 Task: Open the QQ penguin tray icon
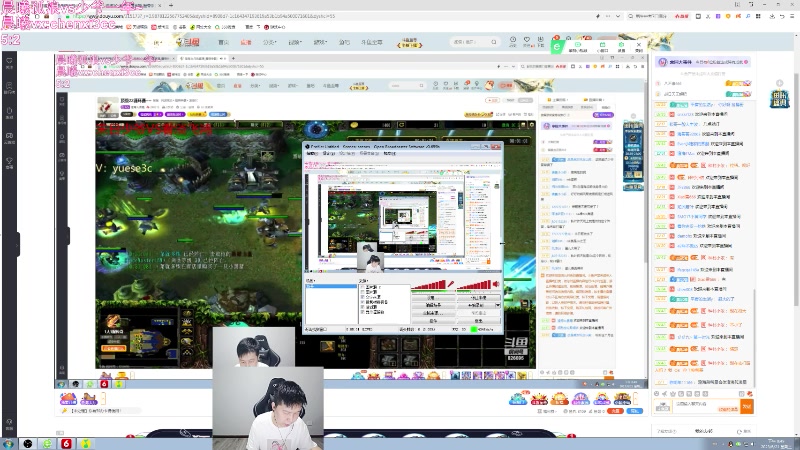click(x=731, y=444)
